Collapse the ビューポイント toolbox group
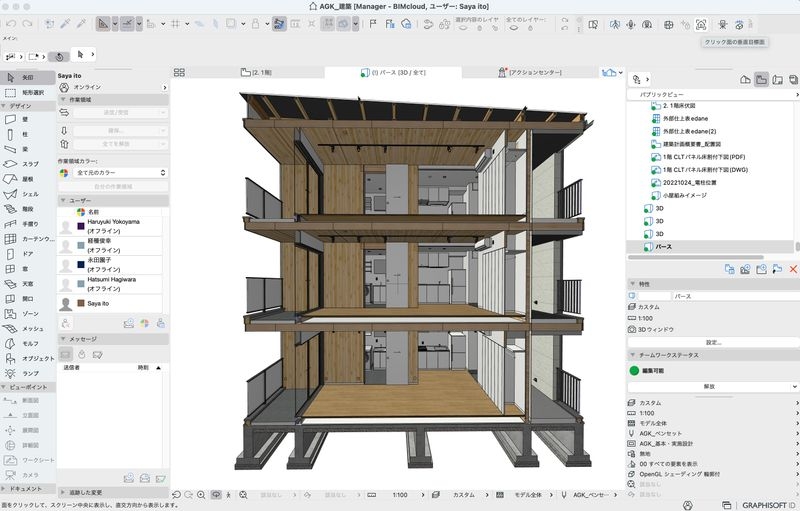800x511 pixels. 4,387
